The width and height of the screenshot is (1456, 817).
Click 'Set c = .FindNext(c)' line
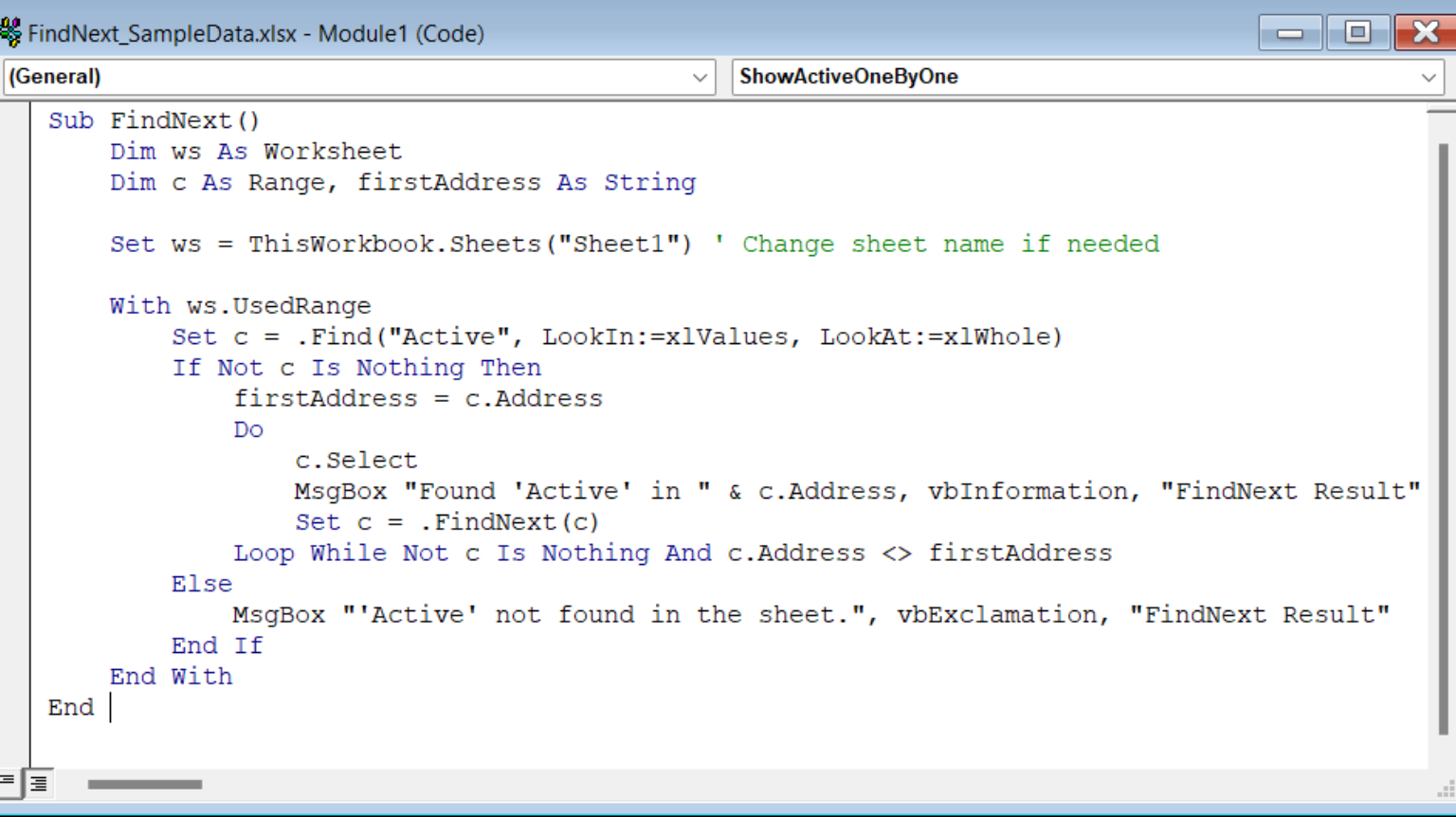coord(446,522)
